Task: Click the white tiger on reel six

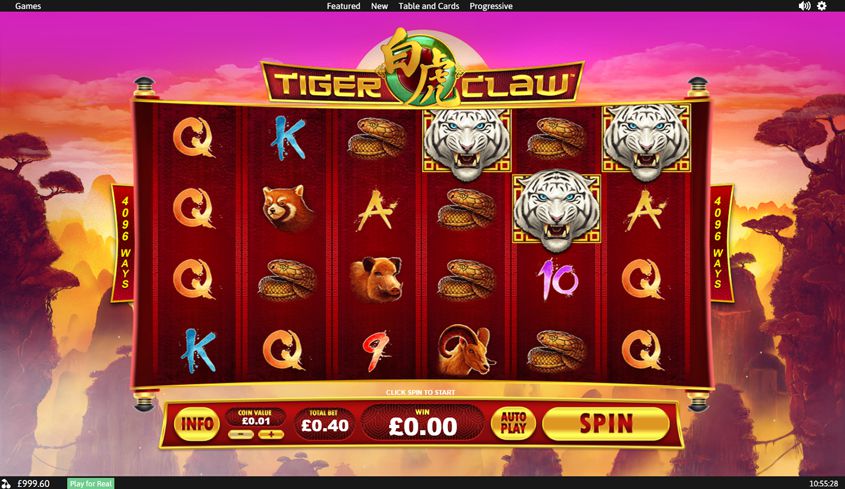Action: coord(646,142)
